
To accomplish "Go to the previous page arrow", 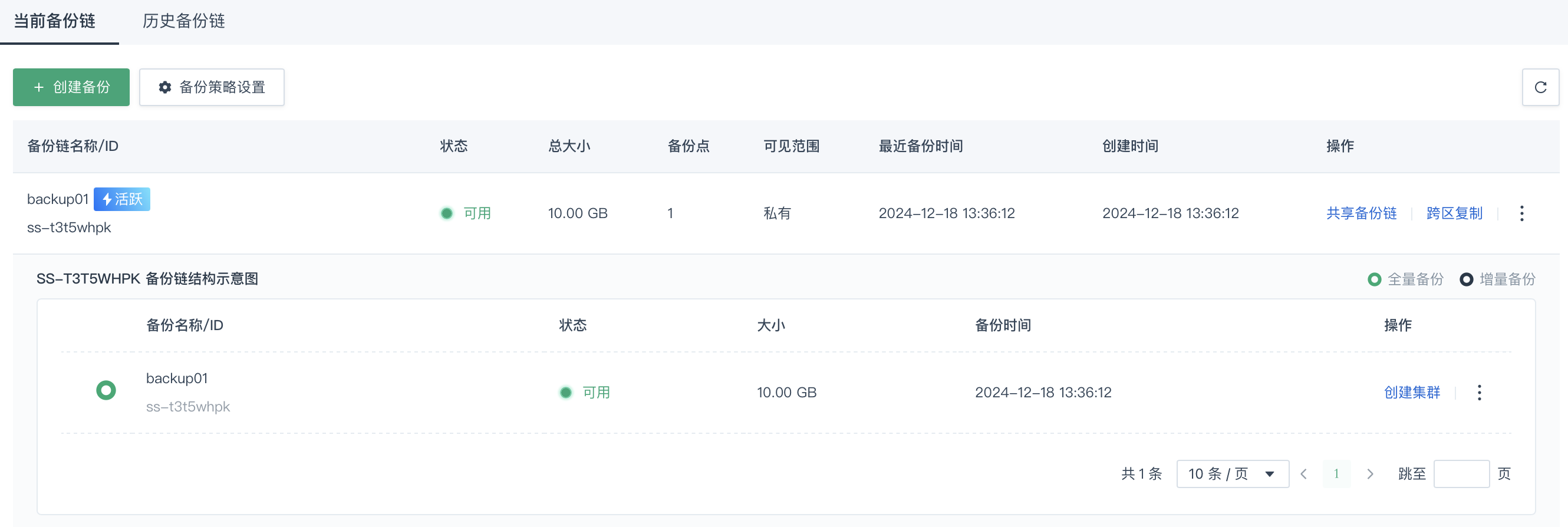I will pos(1304,474).
